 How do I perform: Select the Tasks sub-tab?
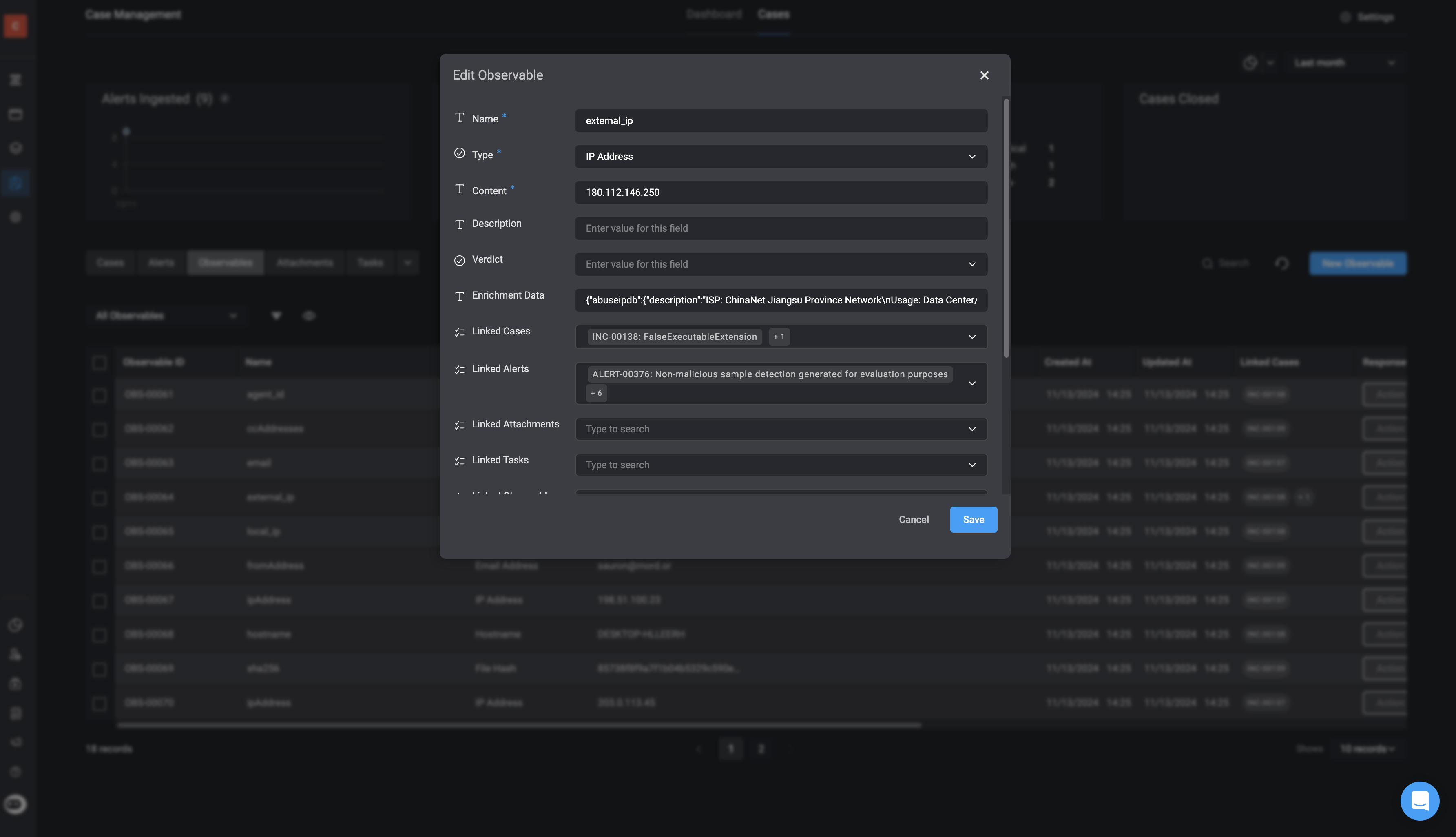[x=370, y=263]
